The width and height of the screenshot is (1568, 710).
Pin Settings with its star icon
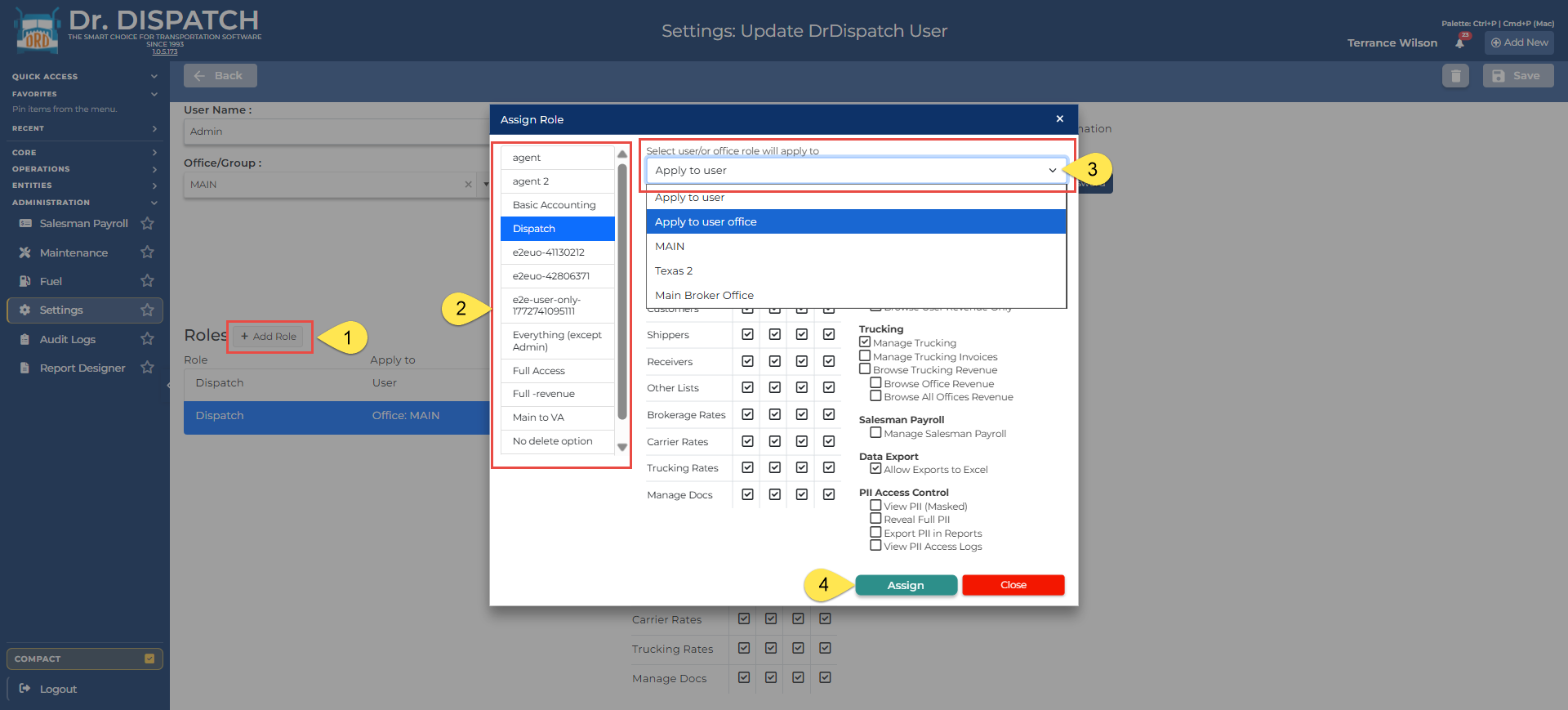click(x=147, y=310)
